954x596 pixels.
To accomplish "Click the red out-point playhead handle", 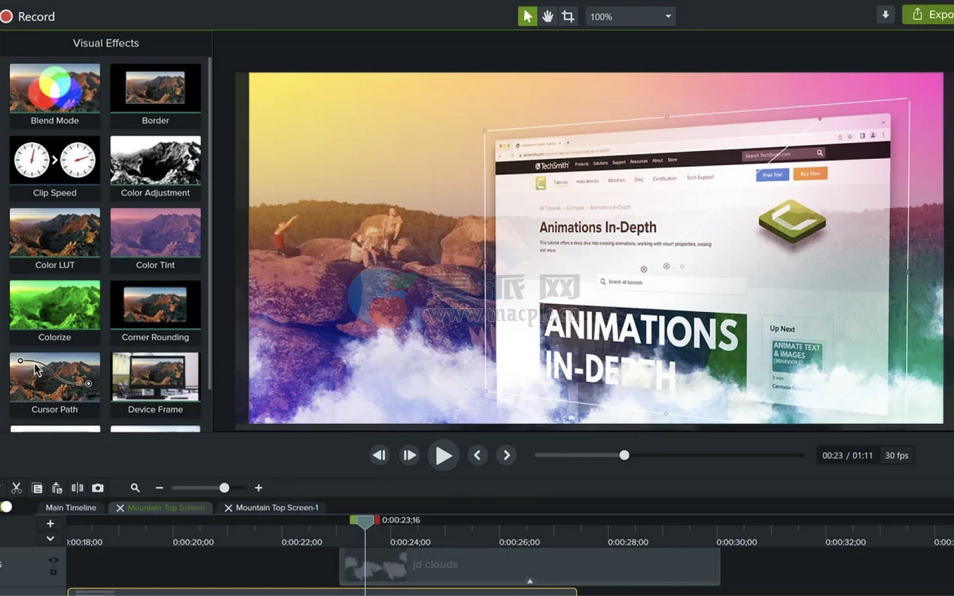I will click(377, 520).
